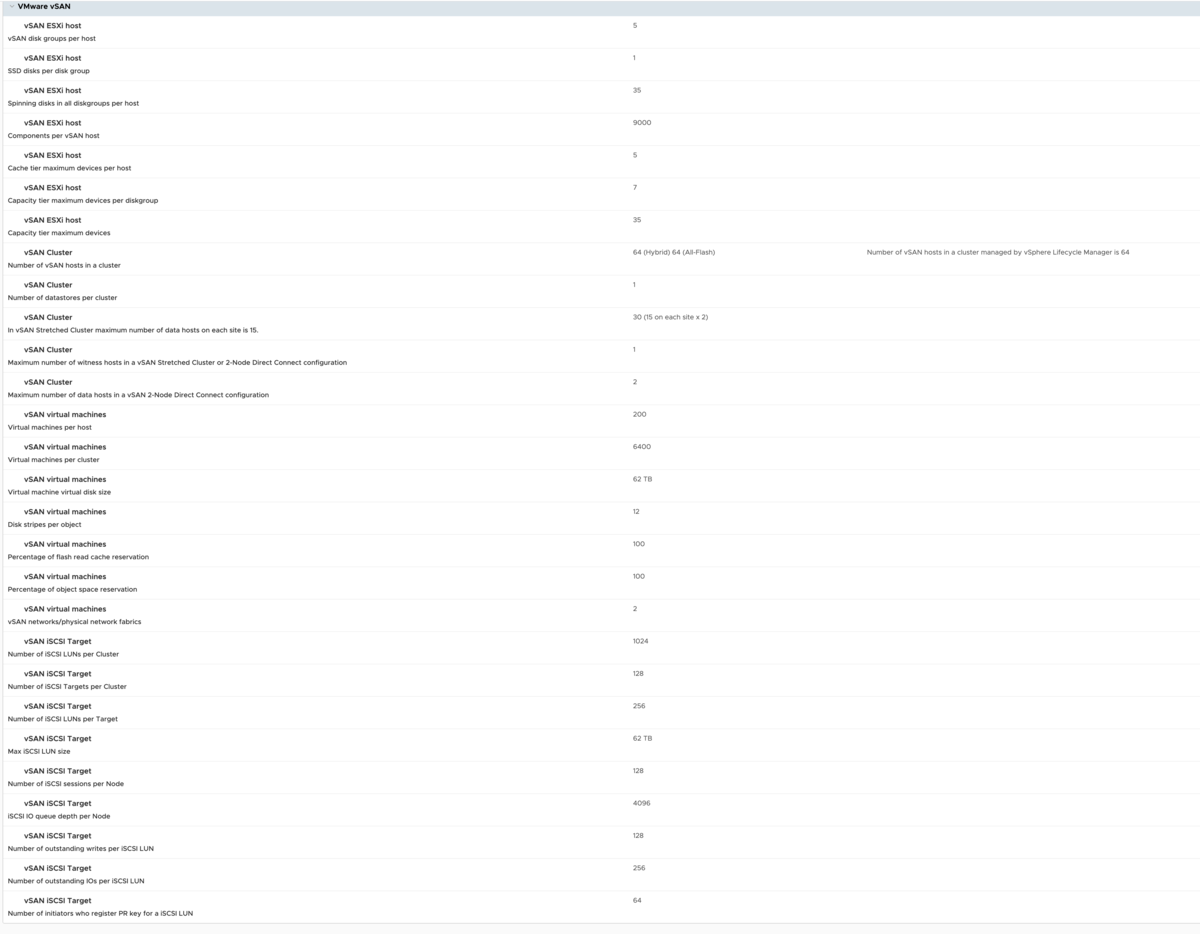Select 'vSAN disk groups per host' row text

(x=52, y=38)
